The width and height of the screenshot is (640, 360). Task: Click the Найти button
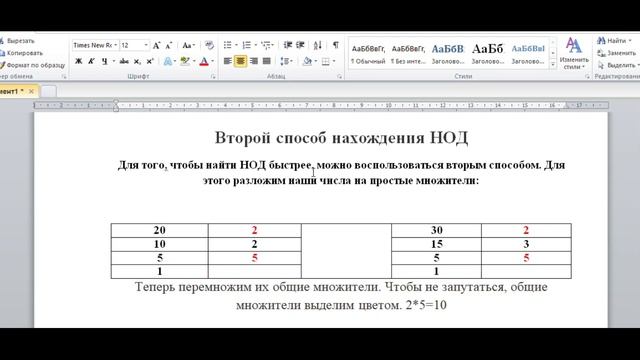[x=614, y=41]
